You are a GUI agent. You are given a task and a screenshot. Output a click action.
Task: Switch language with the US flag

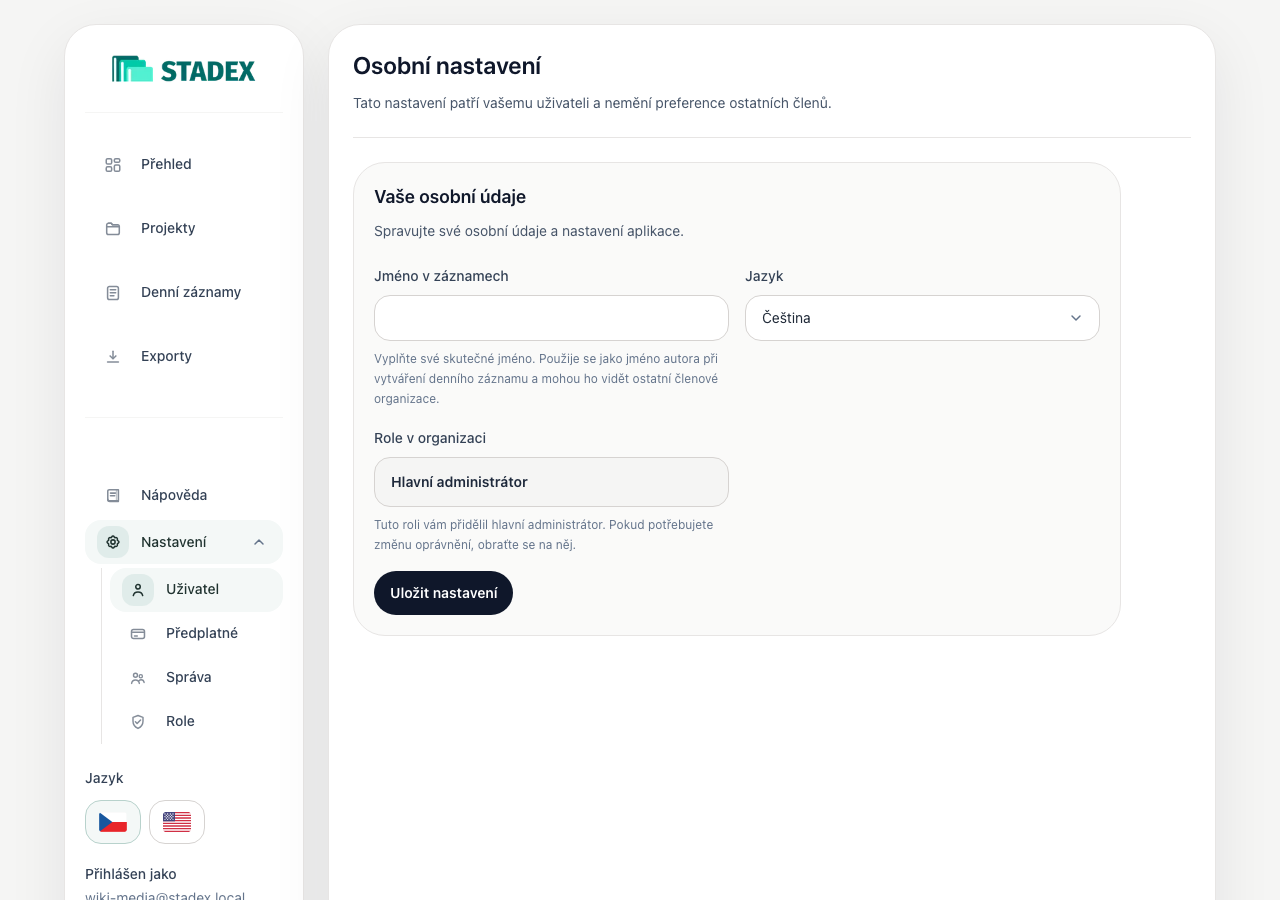click(177, 822)
